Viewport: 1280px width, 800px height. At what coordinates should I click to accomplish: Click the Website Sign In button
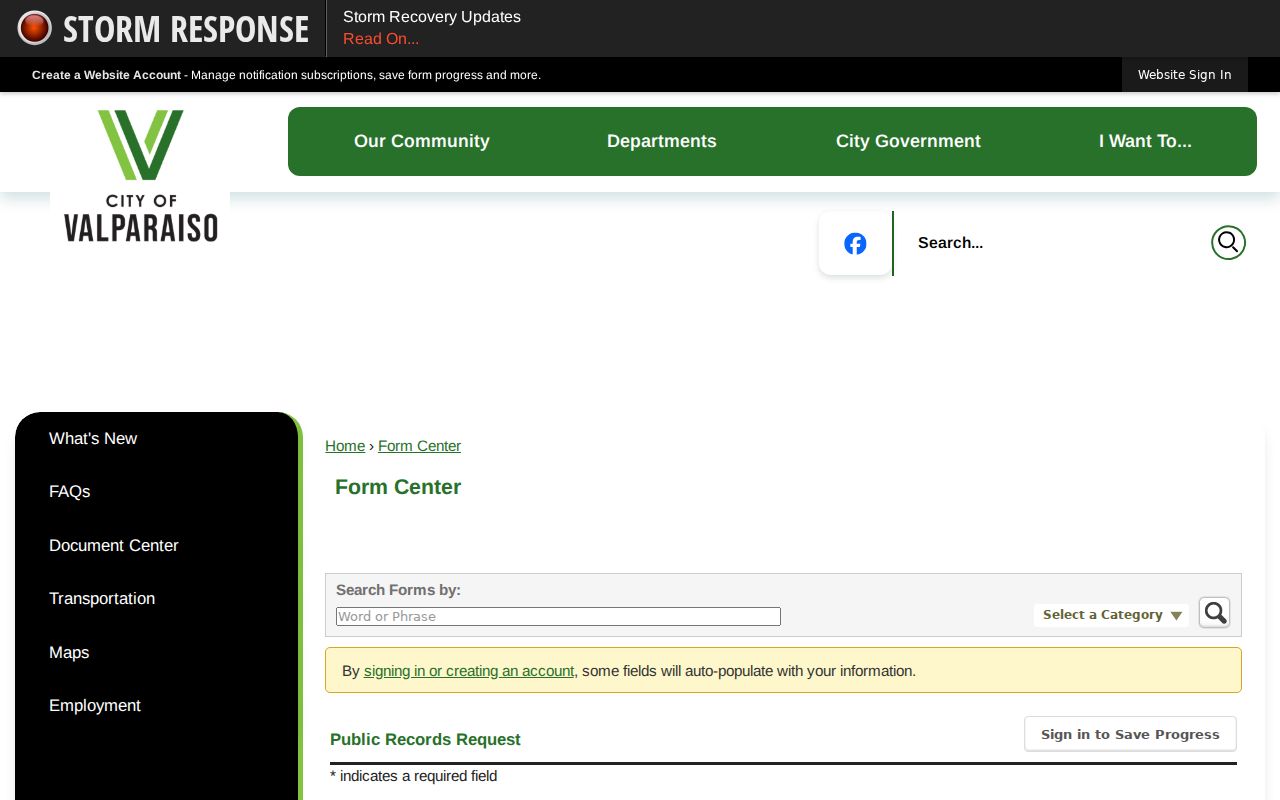[1184, 75]
